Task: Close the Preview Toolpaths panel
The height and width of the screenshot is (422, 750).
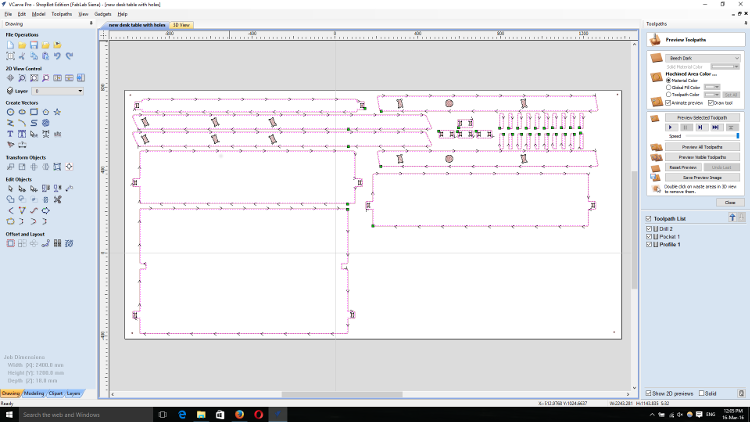Action: pos(730,202)
